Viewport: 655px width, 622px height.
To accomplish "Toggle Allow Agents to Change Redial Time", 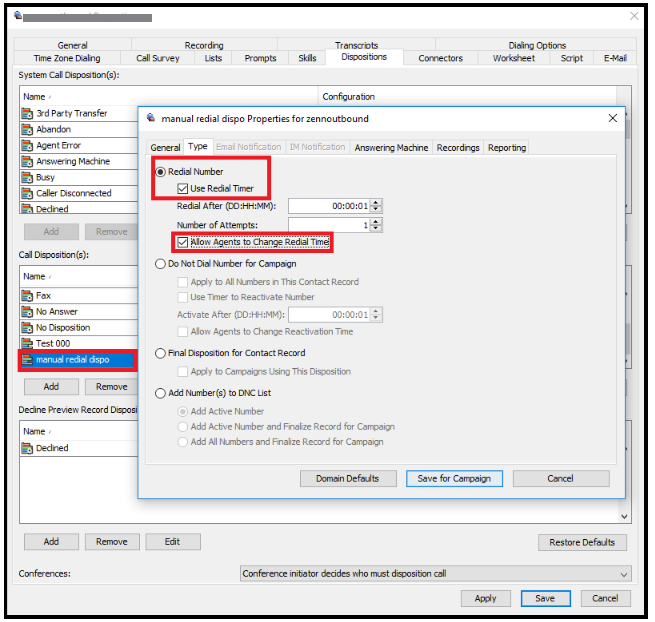I will click(x=183, y=242).
